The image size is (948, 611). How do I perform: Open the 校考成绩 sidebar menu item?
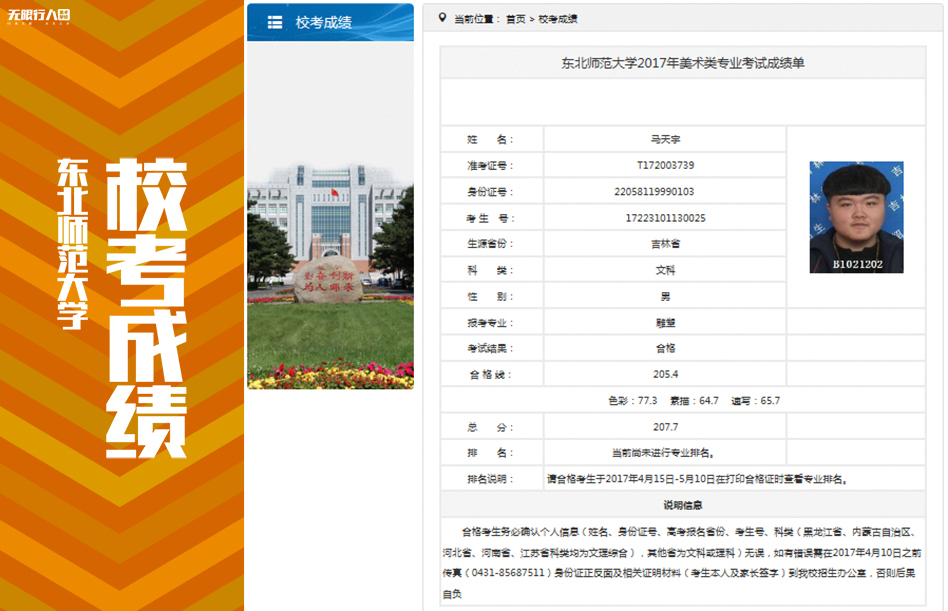[x=330, y=22]
